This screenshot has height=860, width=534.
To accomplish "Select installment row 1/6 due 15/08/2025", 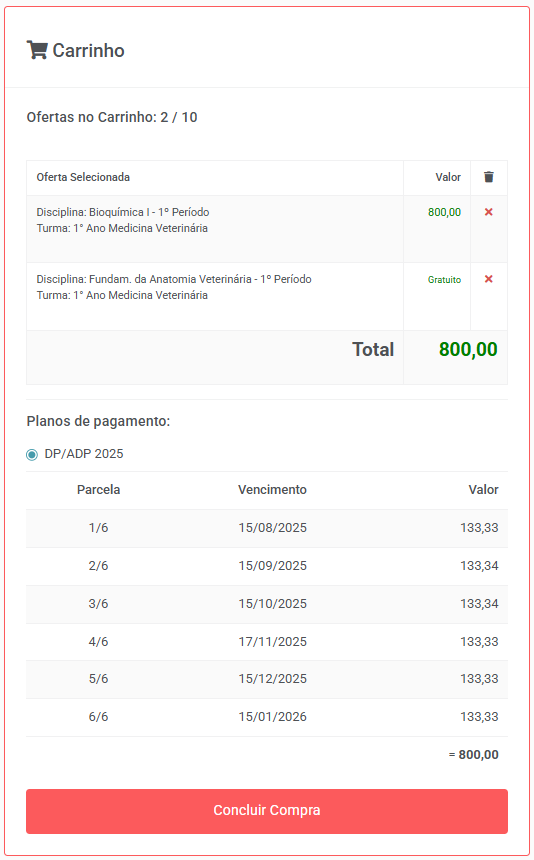I will point(267,528).
